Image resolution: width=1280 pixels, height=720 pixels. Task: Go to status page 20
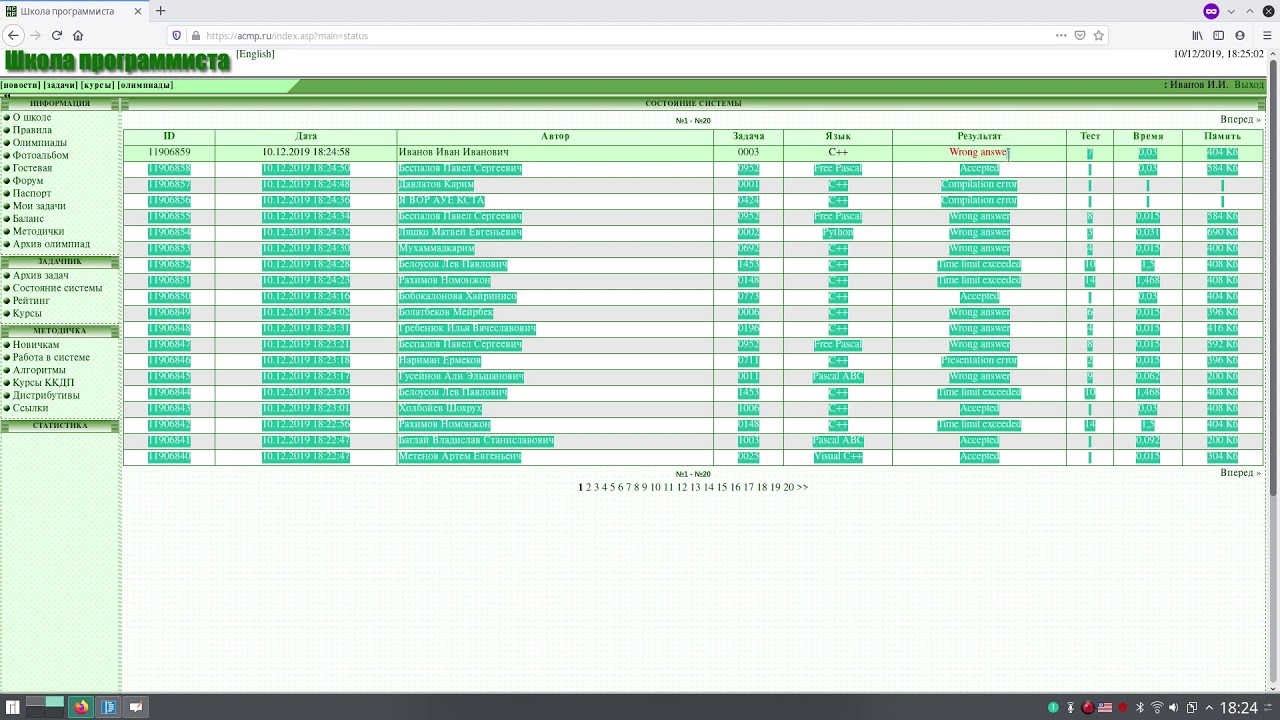[x=788, y=487]
